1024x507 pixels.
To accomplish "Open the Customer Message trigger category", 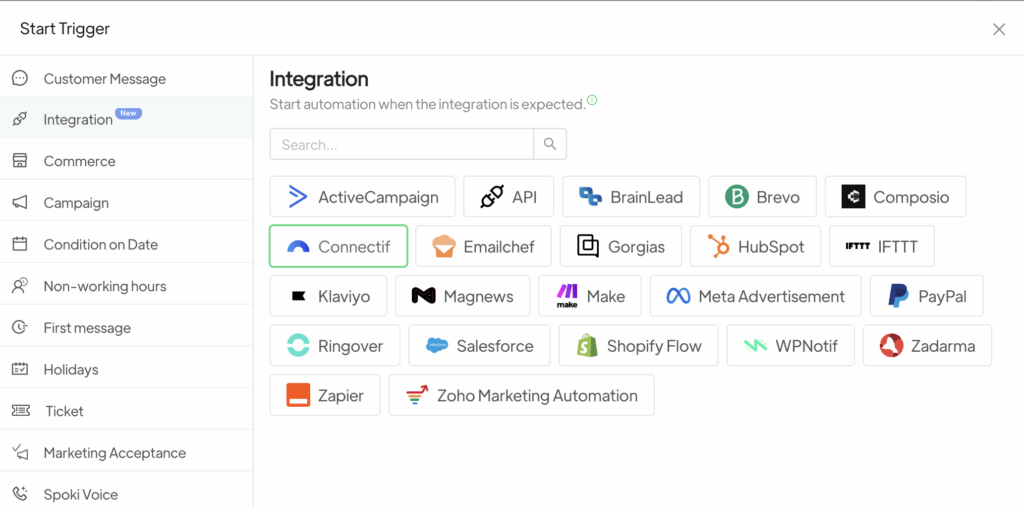I will (x=104, y=79).
